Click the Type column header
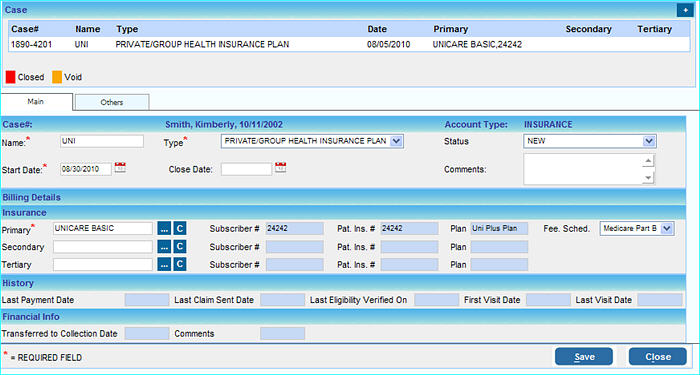This screenshot has height=375, width=700. [x=127, y=29]
